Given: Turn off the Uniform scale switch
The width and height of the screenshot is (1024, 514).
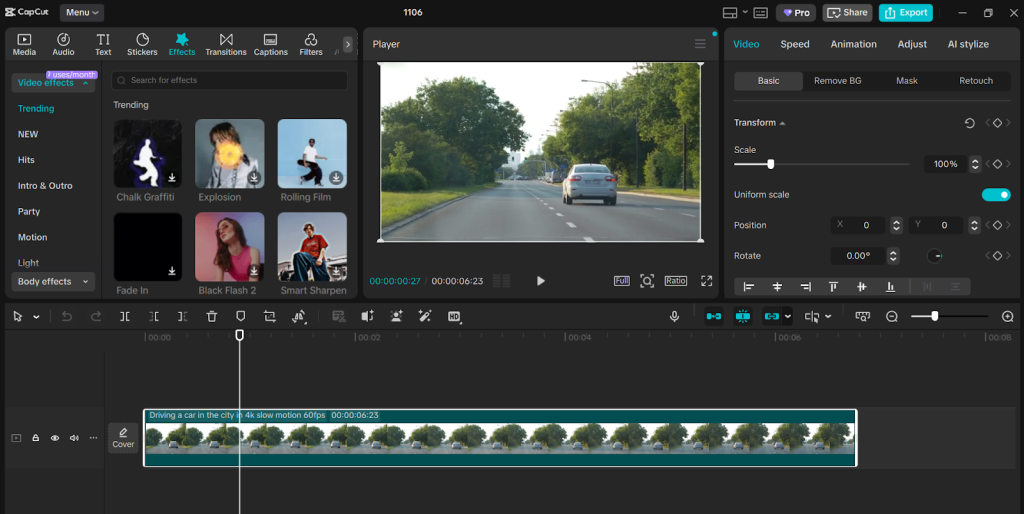Looking at the screenshot, I should 996,195.
